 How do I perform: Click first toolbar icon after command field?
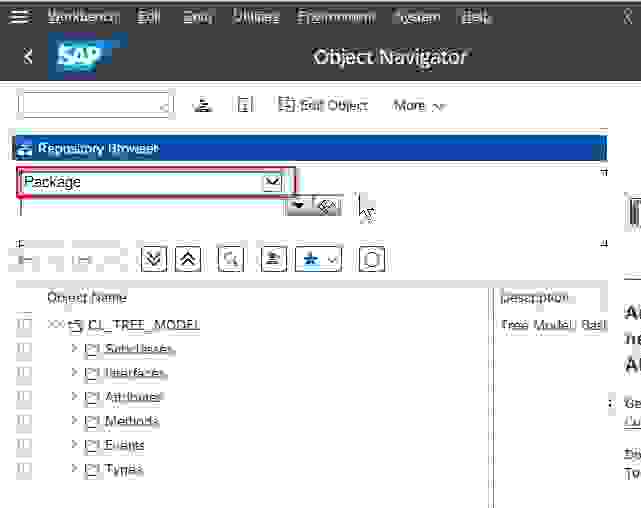click(202, 105)
